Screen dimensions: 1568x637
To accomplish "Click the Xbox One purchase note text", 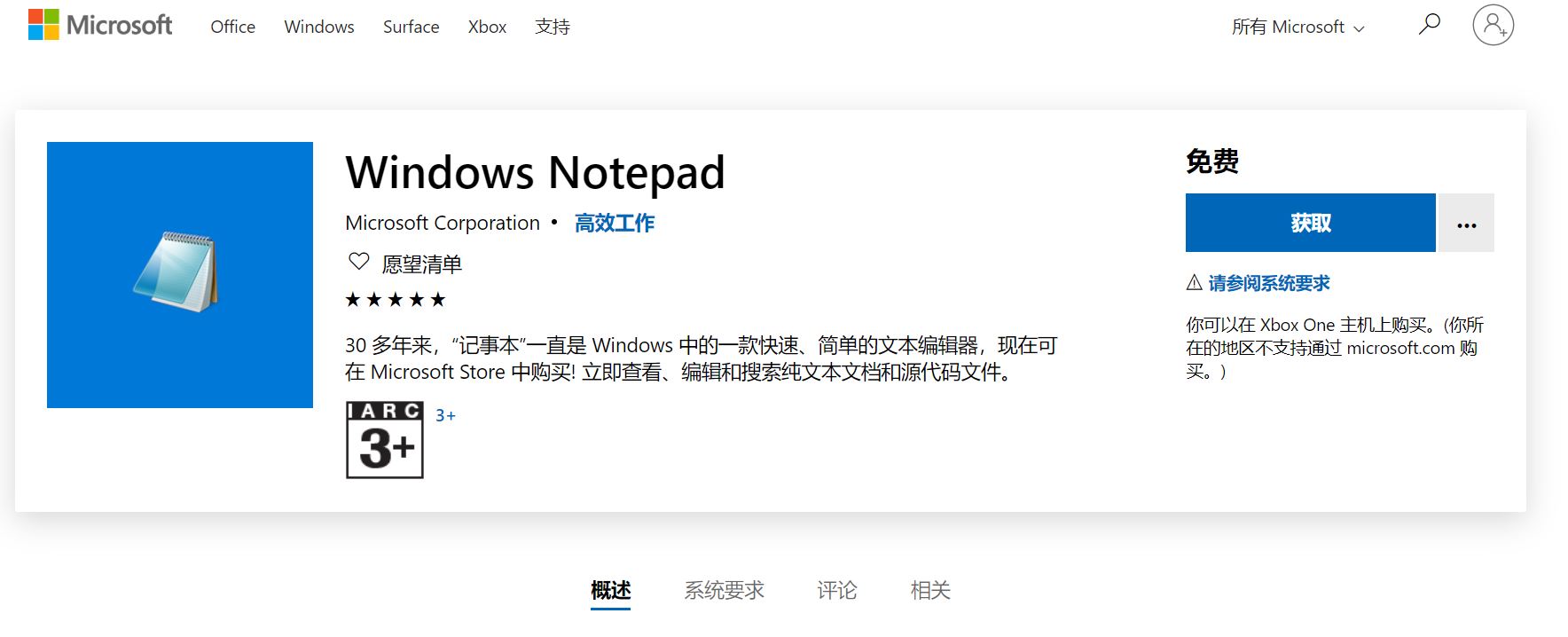I will (1335, 348).
